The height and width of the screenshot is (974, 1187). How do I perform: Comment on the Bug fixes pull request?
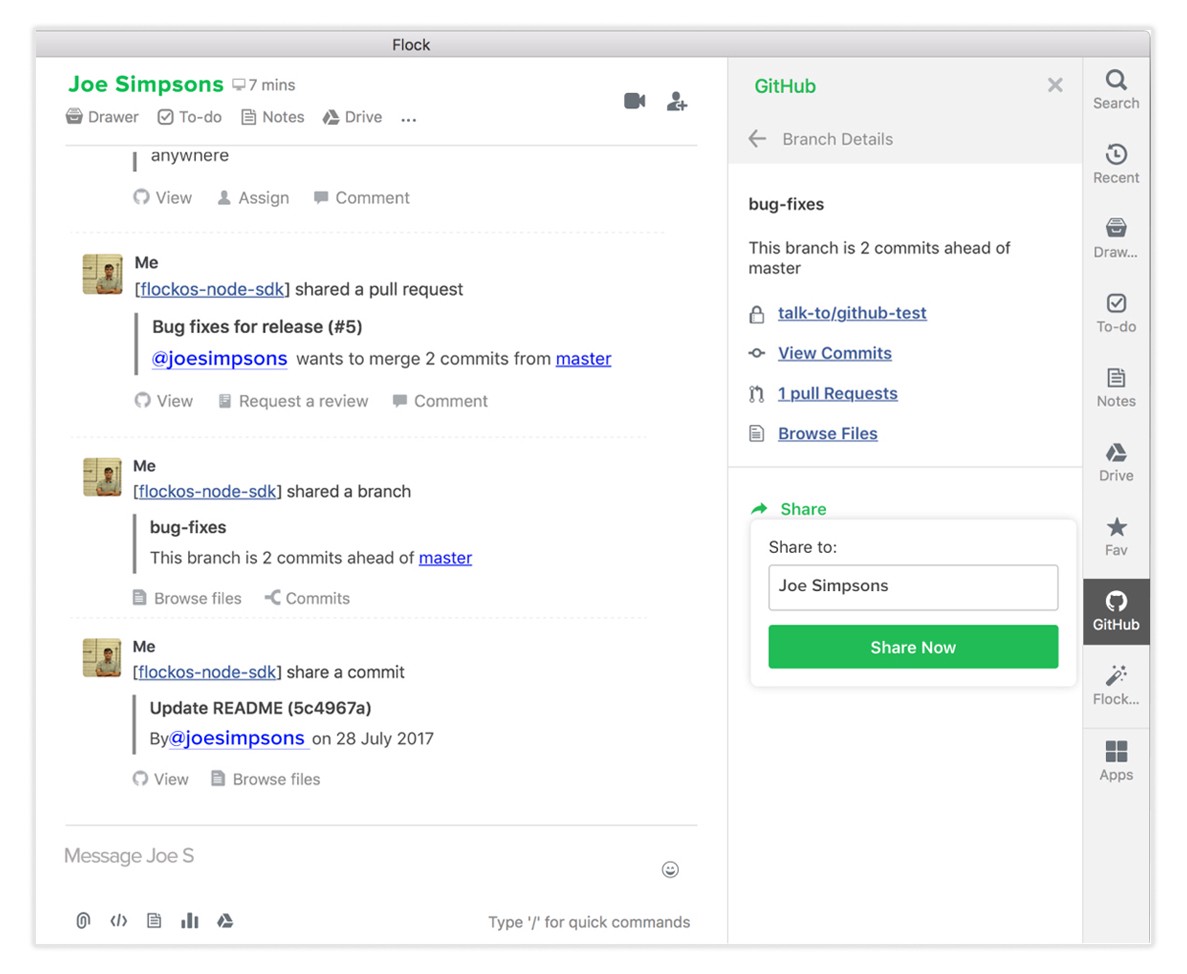point(440,401)
